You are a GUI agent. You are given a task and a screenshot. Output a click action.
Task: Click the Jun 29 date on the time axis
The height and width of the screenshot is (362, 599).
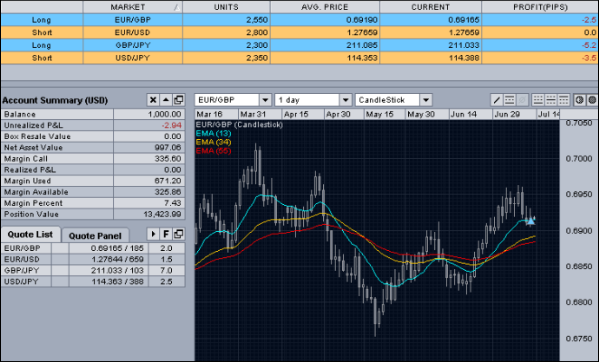pyautogui.click(x=507, y=114)
